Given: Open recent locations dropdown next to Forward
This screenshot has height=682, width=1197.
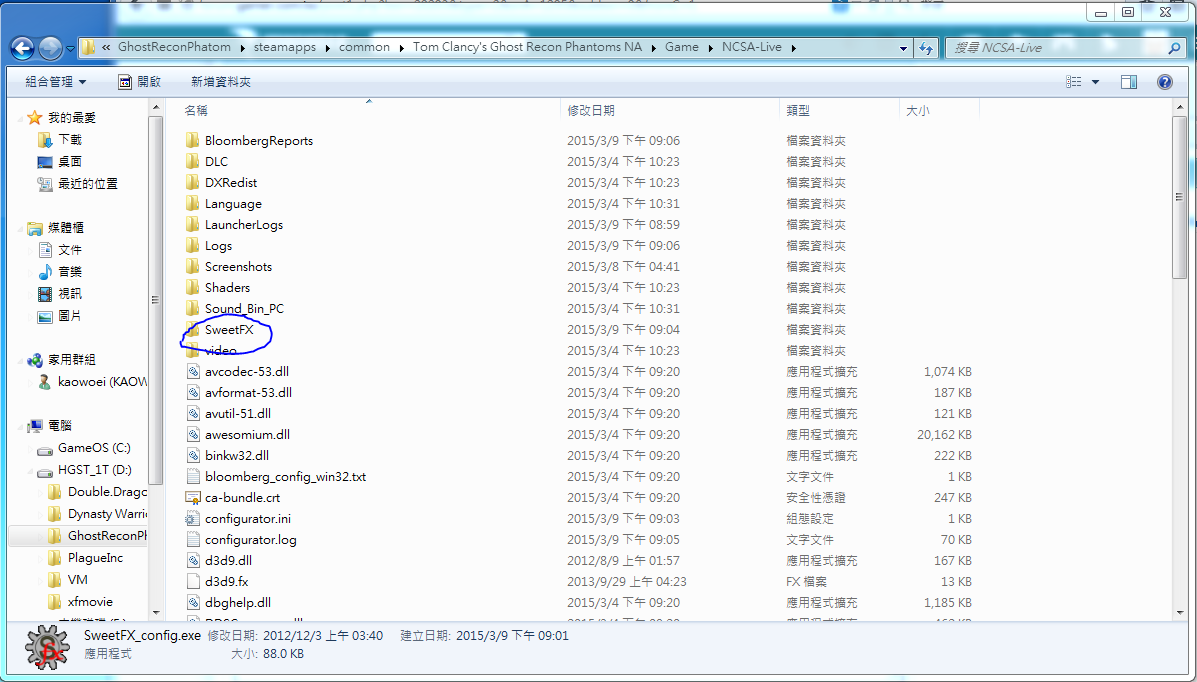Looking at the screenshot, I should (x=70, y=48).
